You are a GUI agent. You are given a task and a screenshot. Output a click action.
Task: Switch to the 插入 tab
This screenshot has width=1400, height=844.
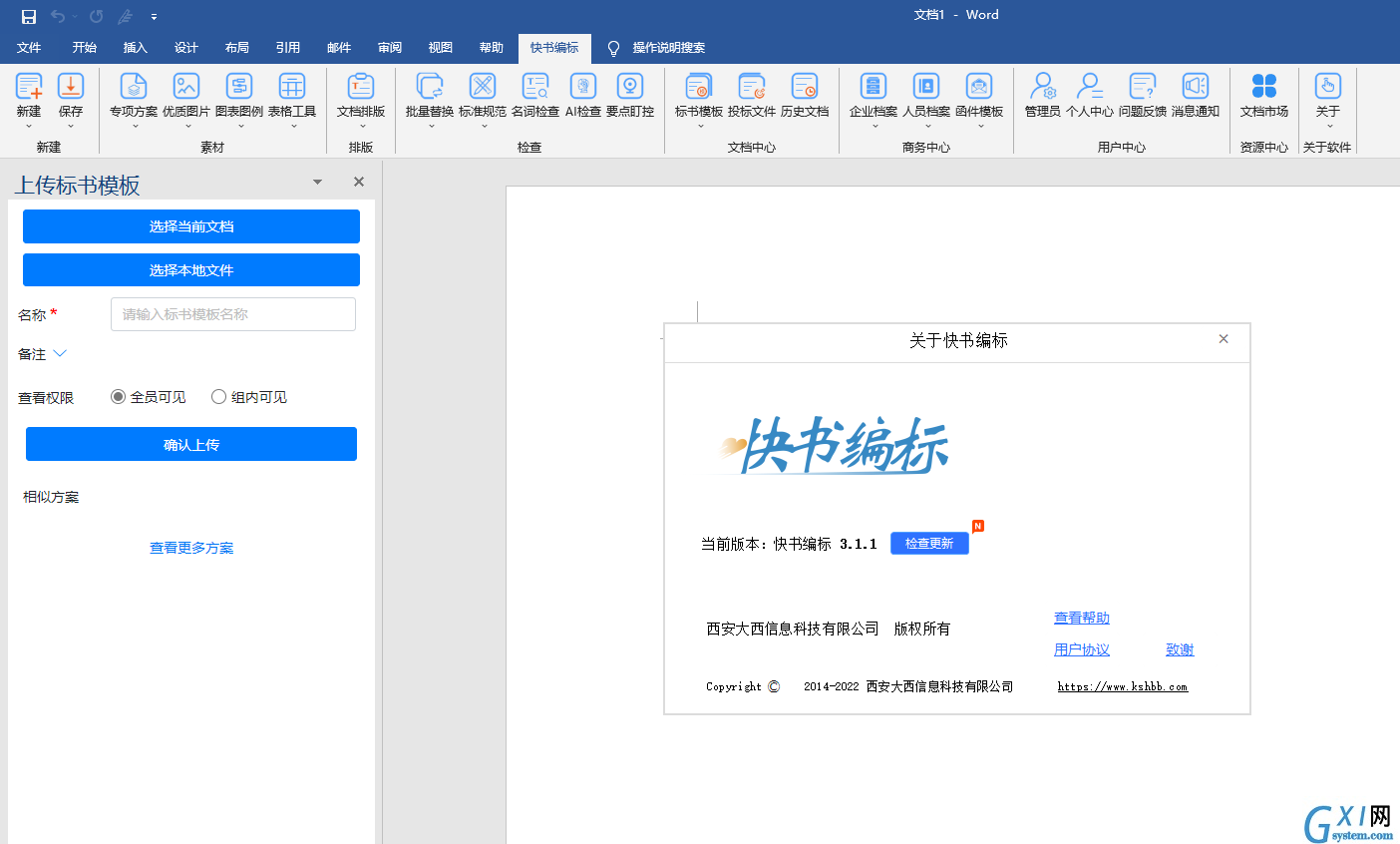(x=136, y=48)
